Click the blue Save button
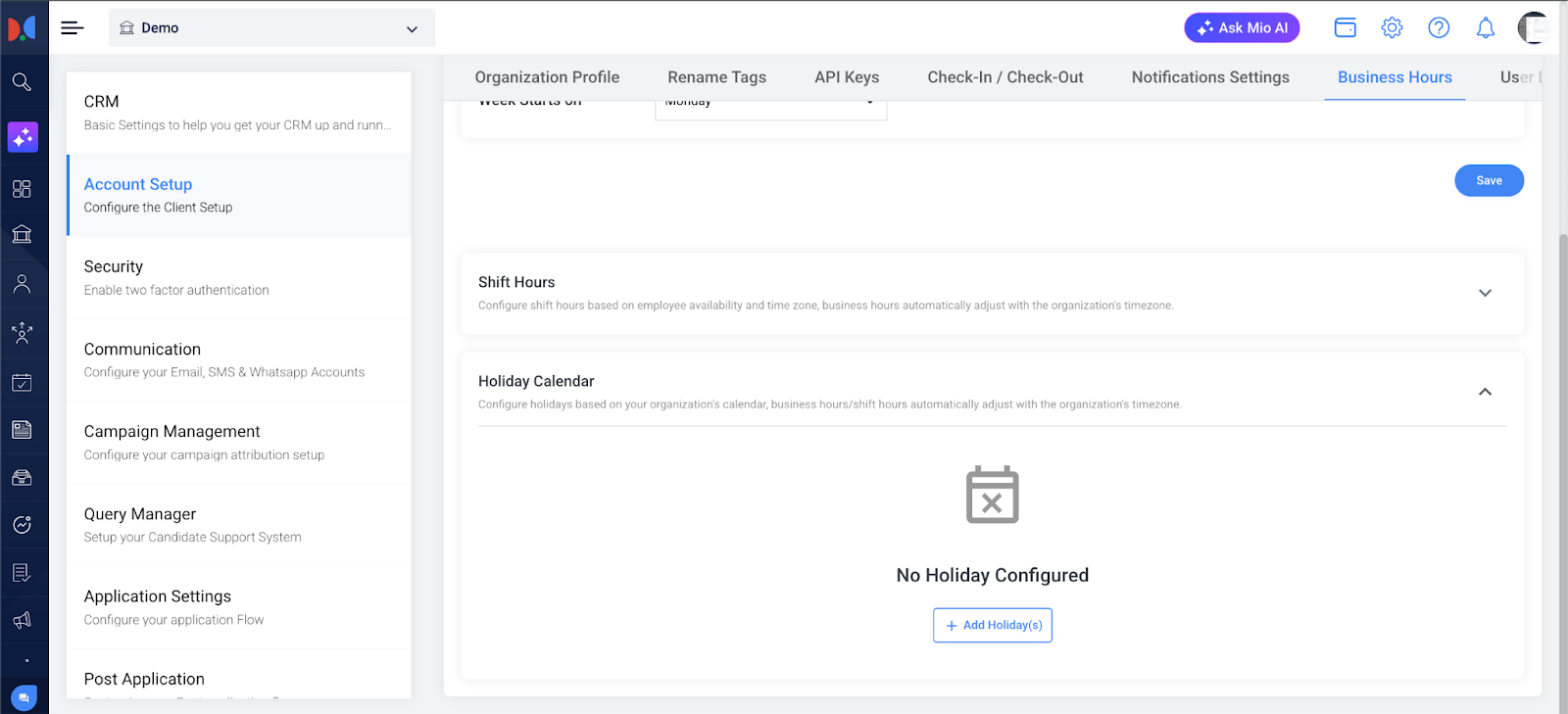The image size is (1568, 714). (x=1488, y=180)
